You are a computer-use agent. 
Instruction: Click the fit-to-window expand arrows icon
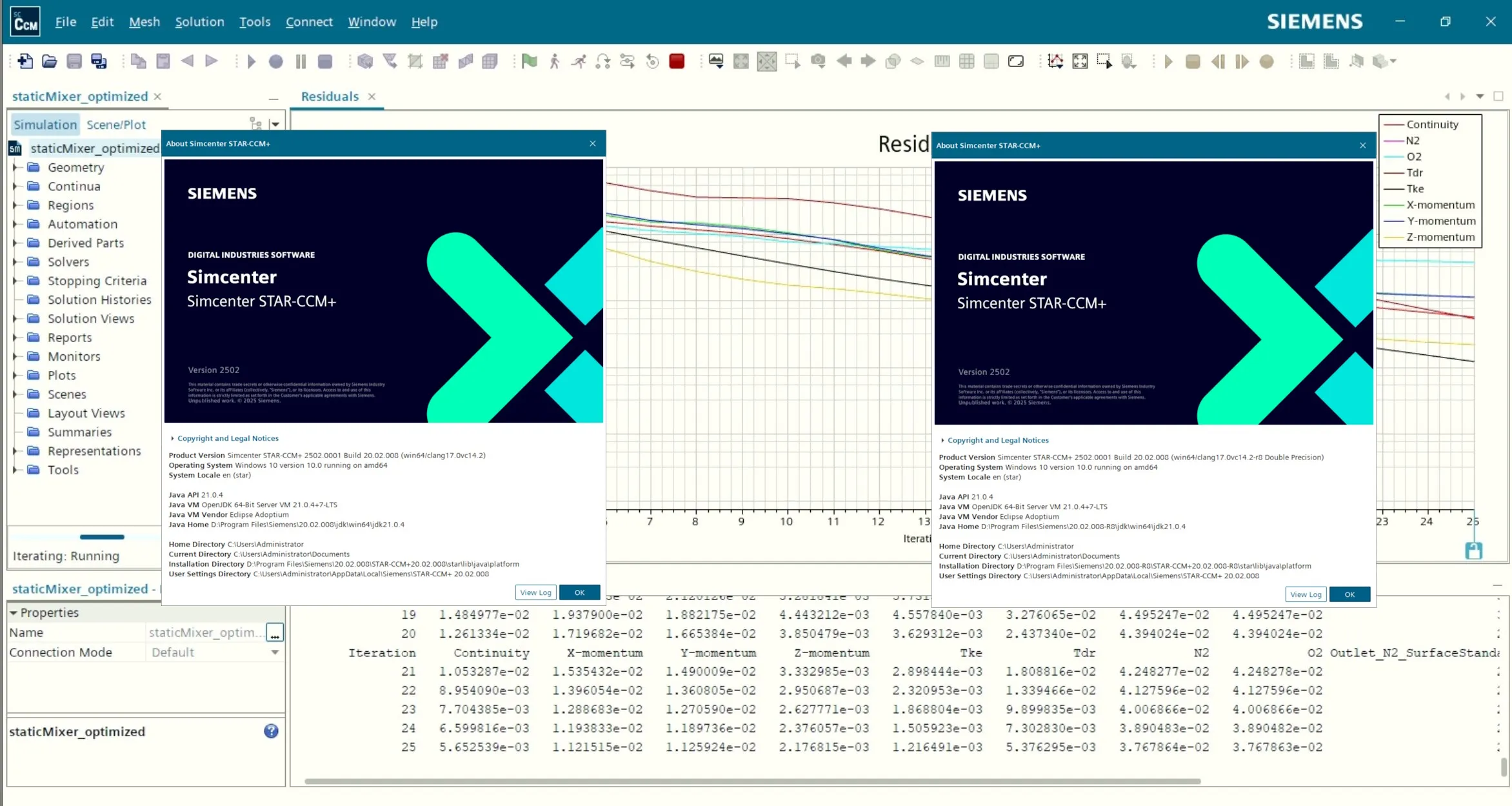[x=1080, y=61]
